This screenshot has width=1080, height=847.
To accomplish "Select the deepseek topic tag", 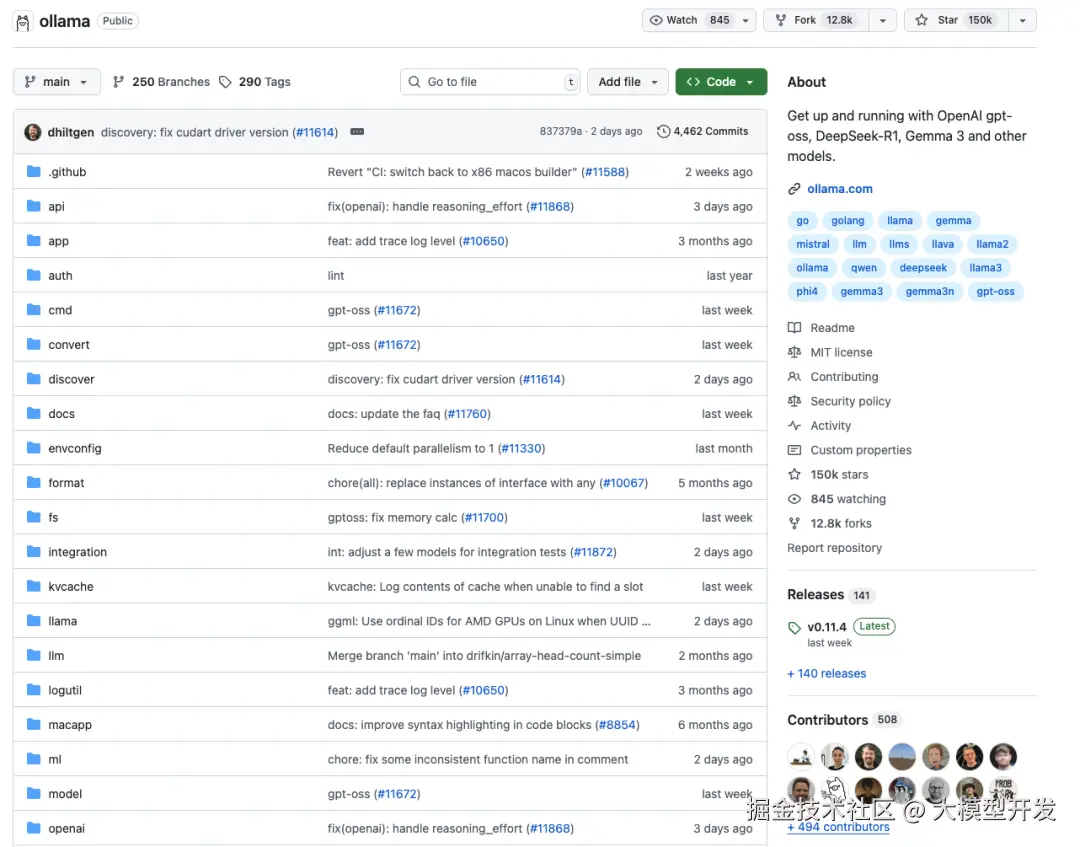I will 923,267.
